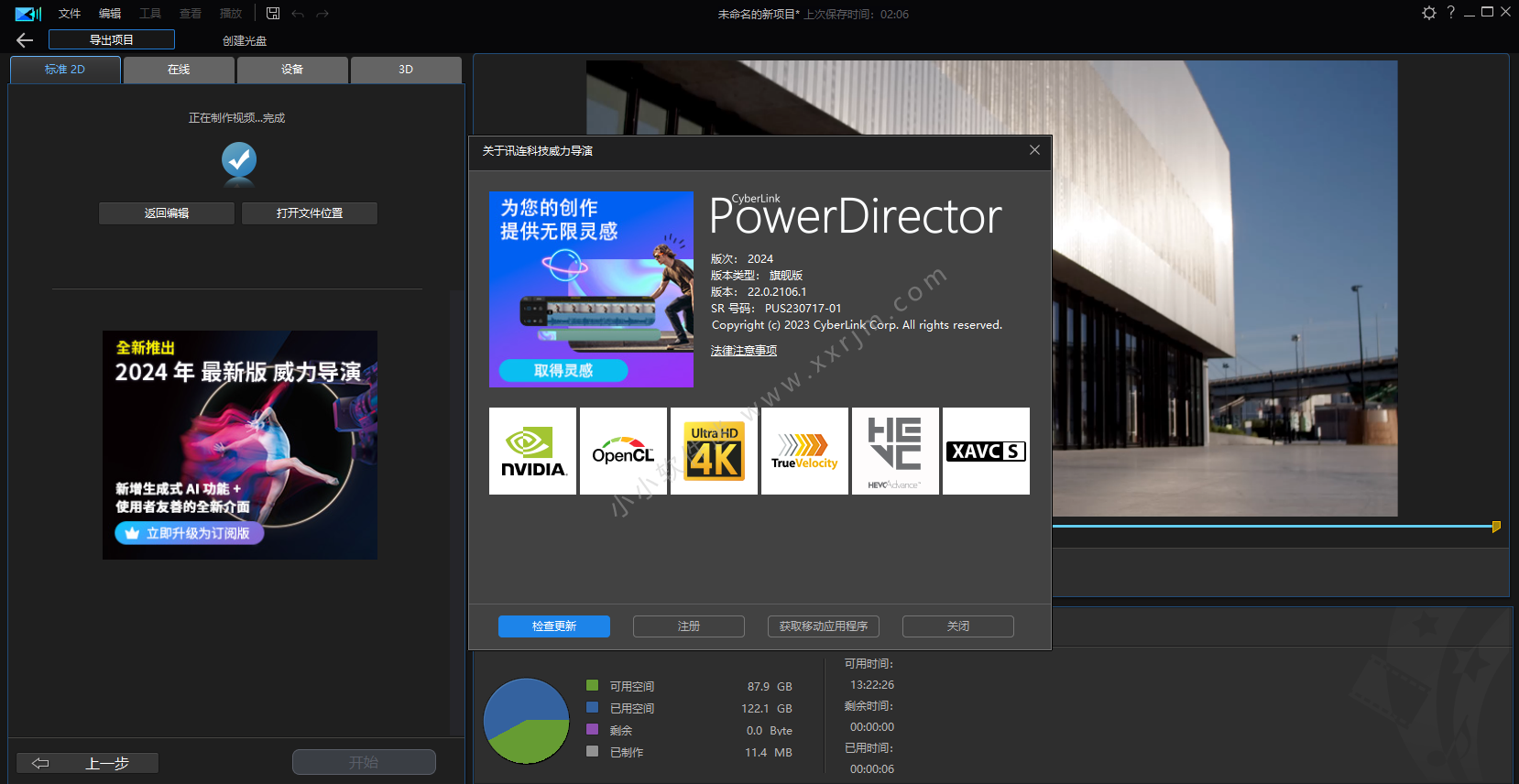
Task: Click the disabled 开始 button
Action: [x=364, y=762]
